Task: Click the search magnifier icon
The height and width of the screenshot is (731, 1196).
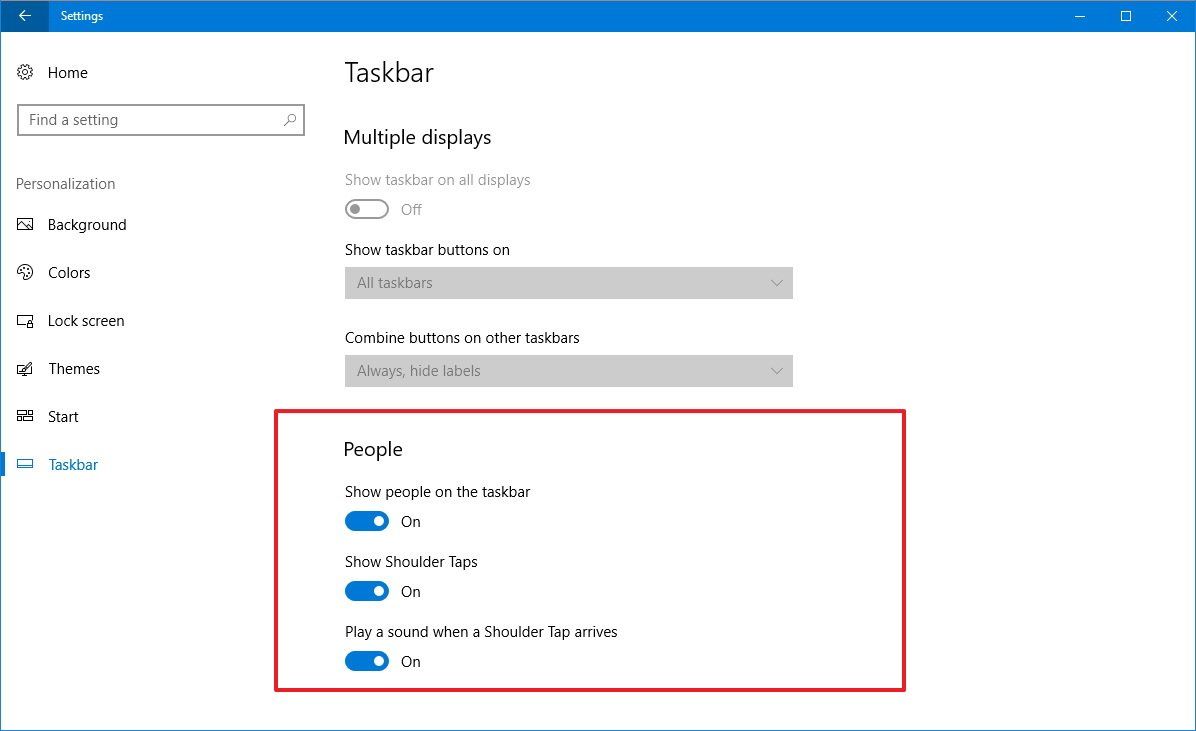Action: [x=289, y=119]
